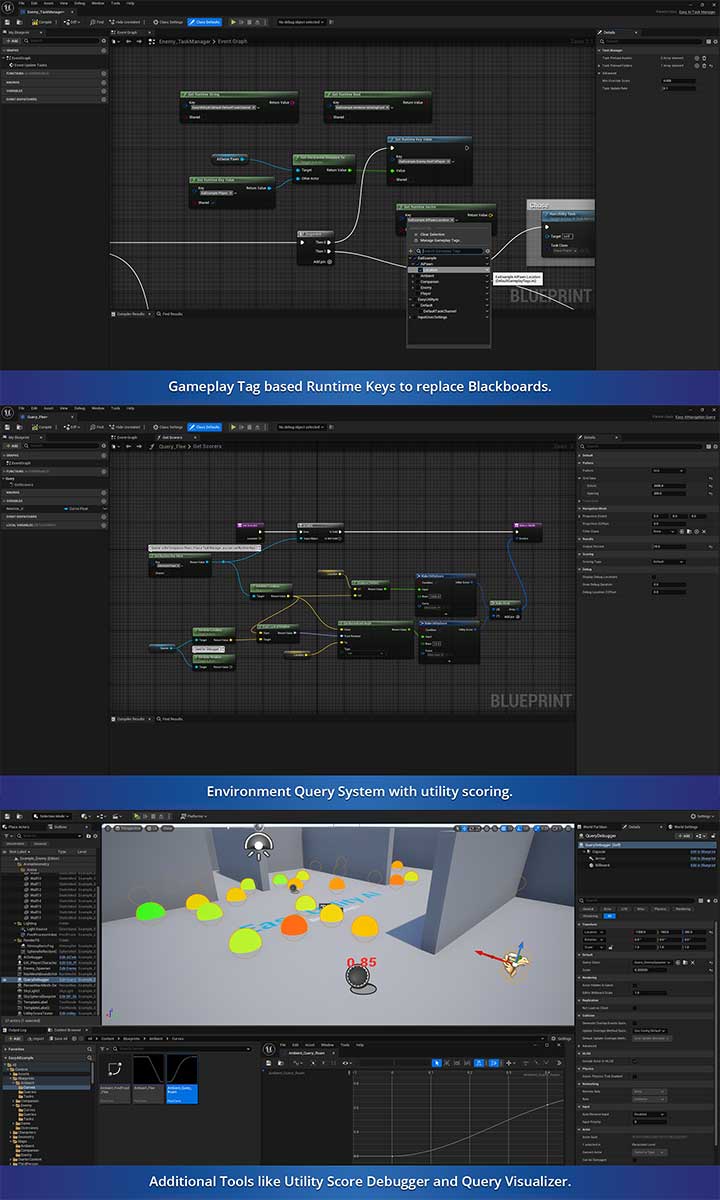This screenshot has height=1200, width=720.
Task: Expand EVENT DISPATCHERS in Enemy_TaskManager My Blueprint panel
Action: click(54, 99)
